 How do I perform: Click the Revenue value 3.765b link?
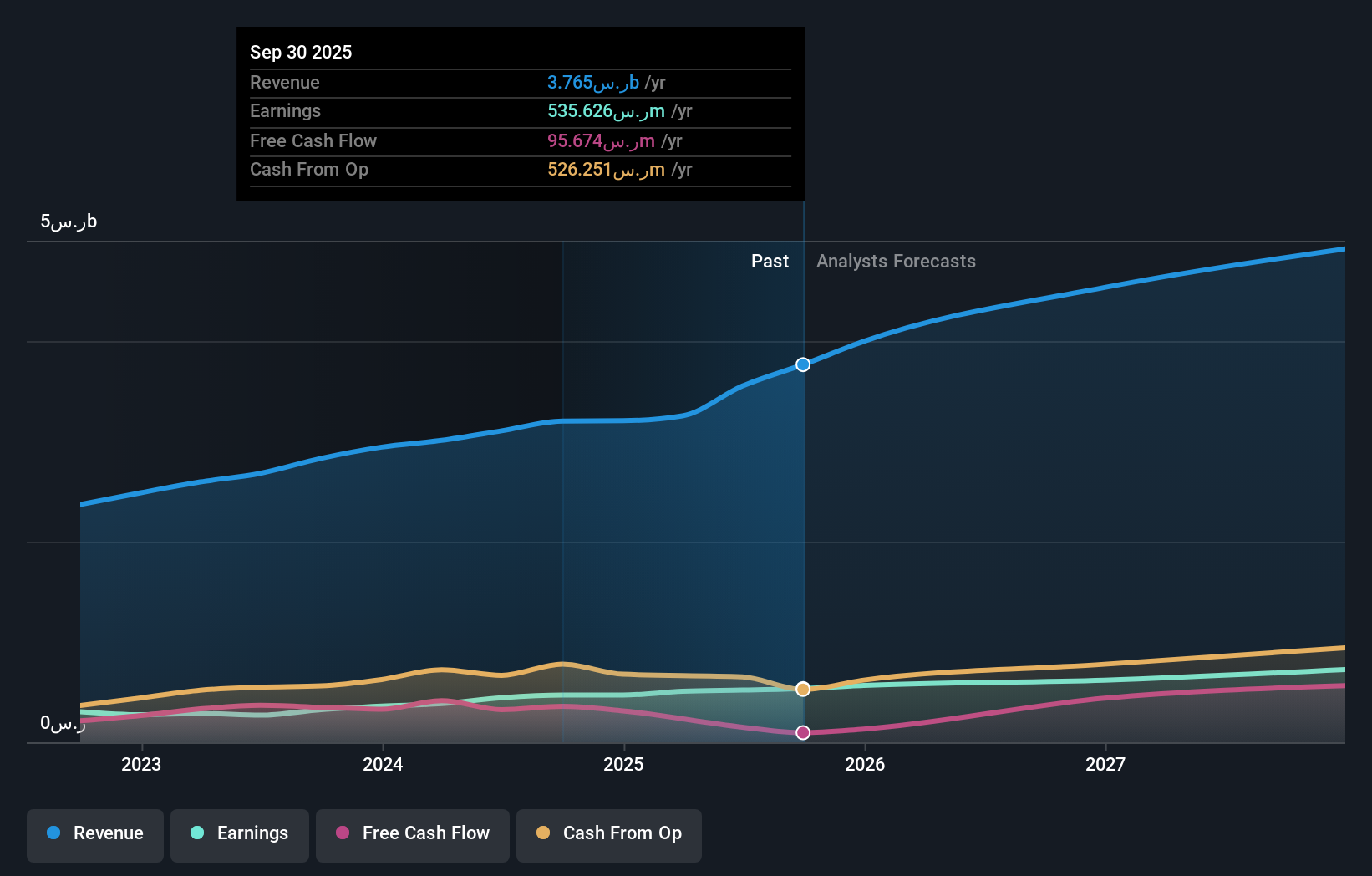(x=594, y=82)
